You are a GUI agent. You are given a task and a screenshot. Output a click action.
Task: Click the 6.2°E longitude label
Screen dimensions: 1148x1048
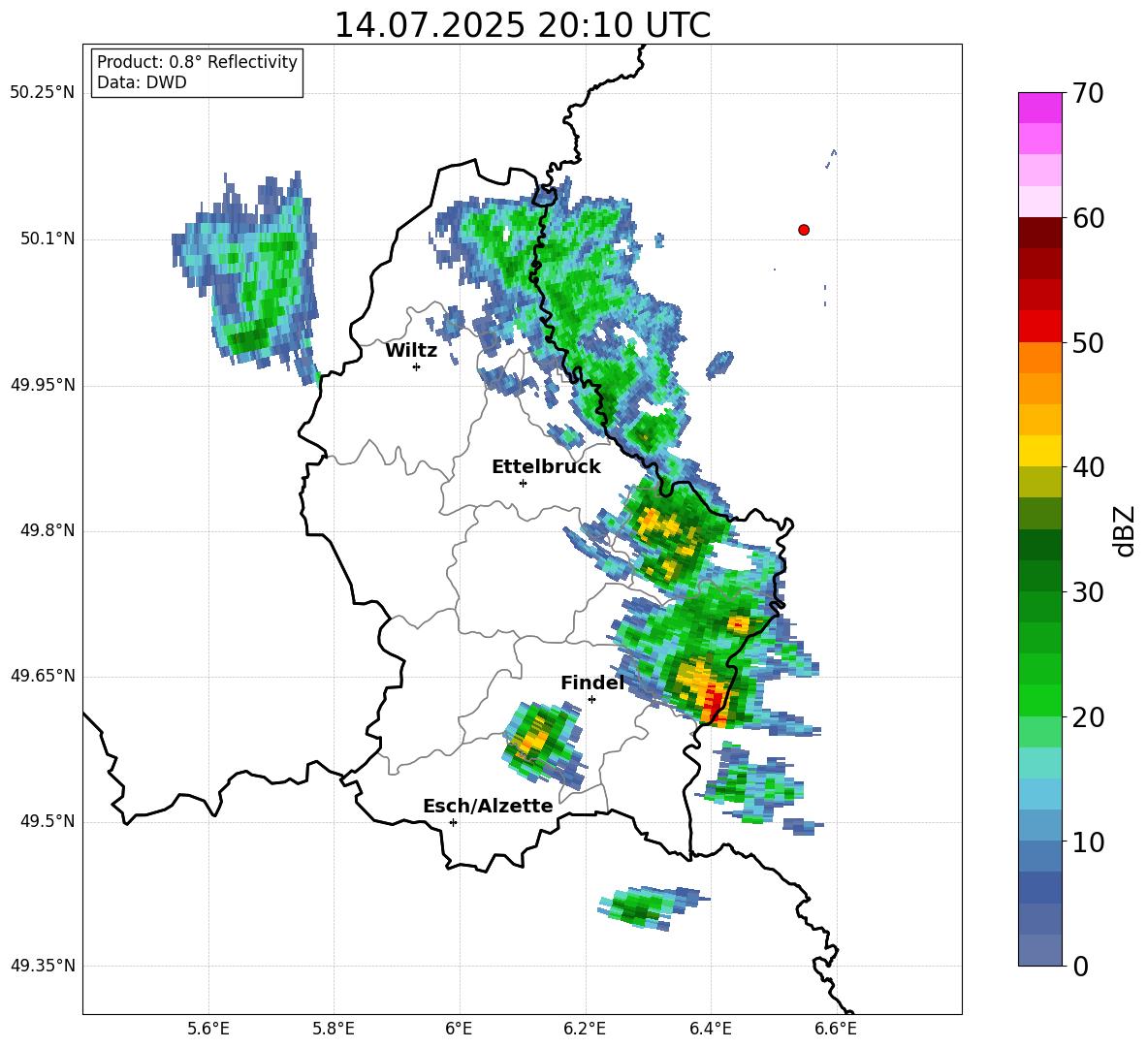pos(585,1029)
